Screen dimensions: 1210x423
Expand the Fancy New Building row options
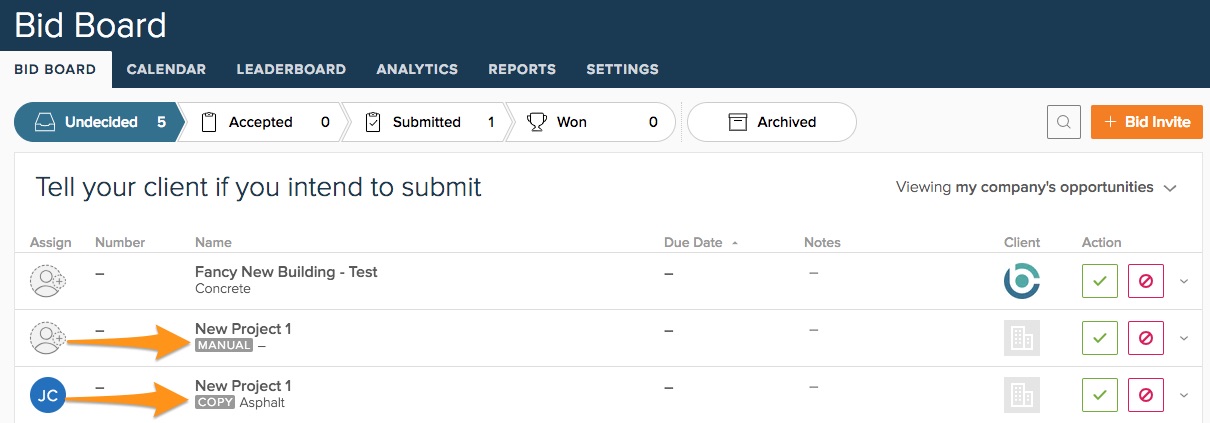tap(1184, 281)
